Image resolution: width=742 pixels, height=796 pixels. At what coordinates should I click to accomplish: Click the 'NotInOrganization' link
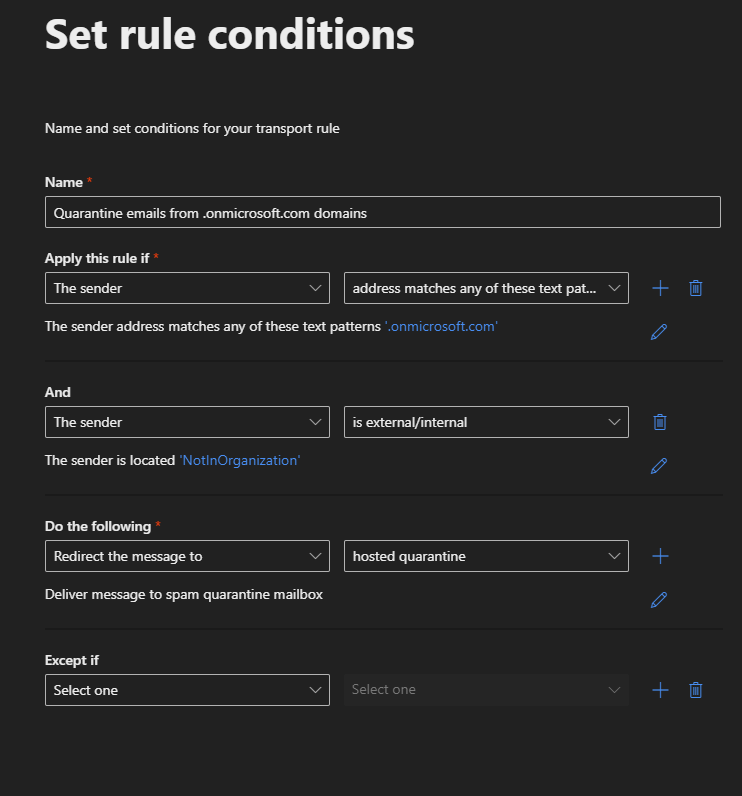pyautogui.click(x=240, y=460)
